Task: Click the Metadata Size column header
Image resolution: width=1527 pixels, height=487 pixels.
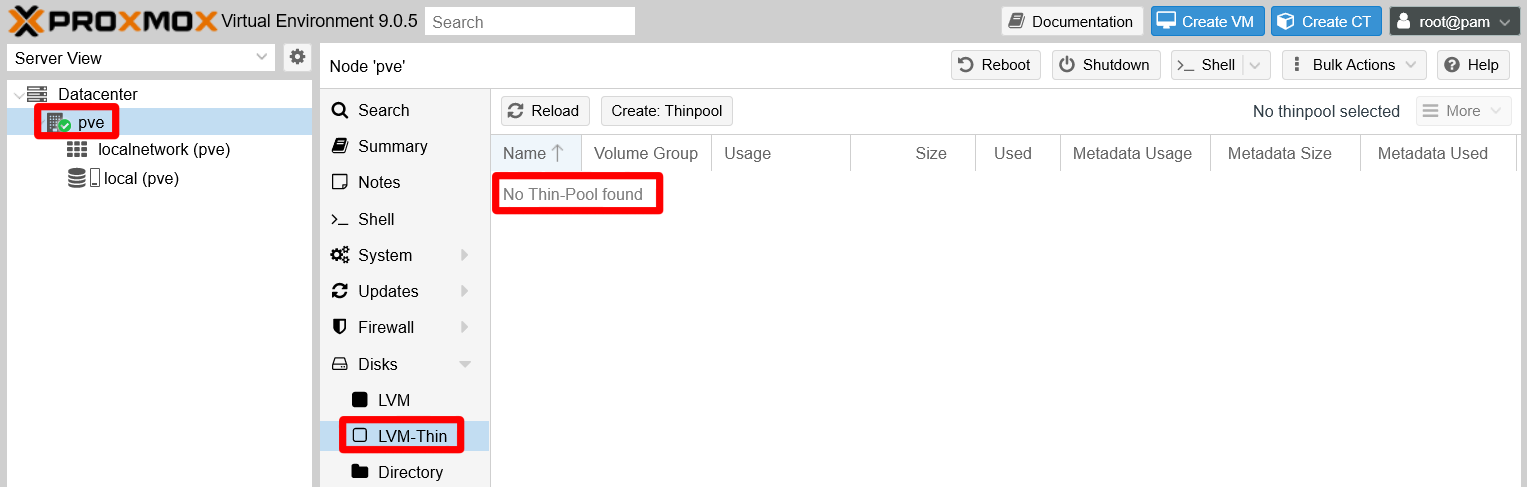Action: [x=1285, y=153]
